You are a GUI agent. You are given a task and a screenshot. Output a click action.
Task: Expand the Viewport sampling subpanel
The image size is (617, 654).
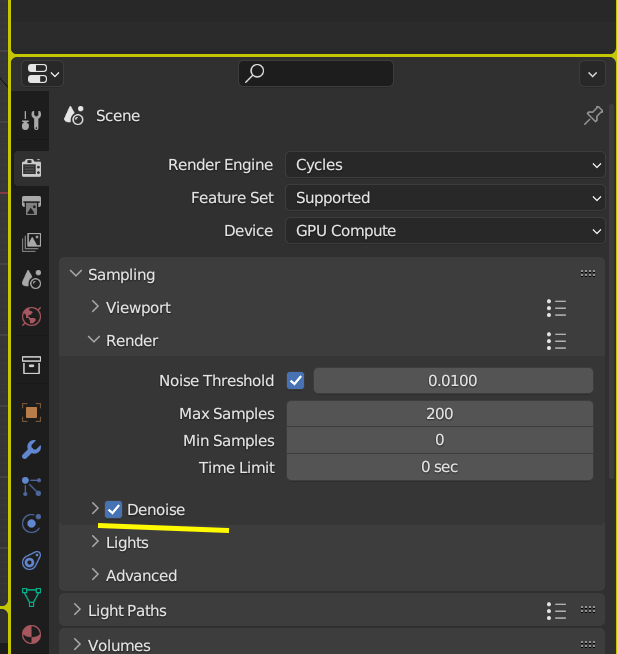(96, 307)
